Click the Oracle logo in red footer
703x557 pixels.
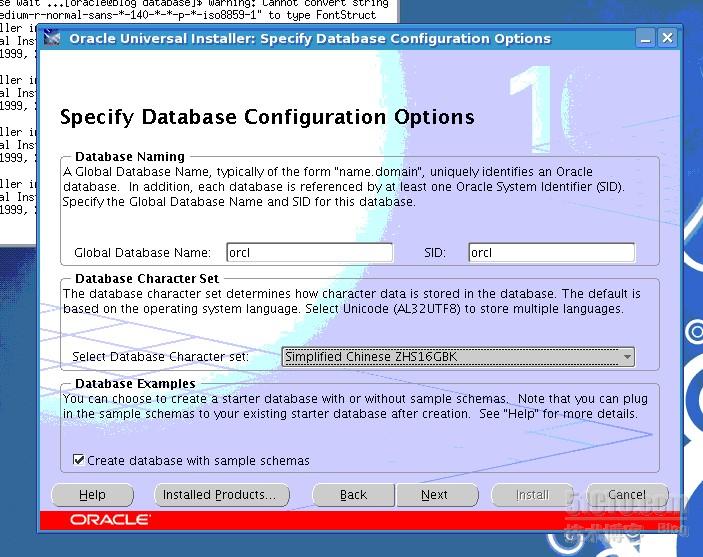click(x=110, y=519)
